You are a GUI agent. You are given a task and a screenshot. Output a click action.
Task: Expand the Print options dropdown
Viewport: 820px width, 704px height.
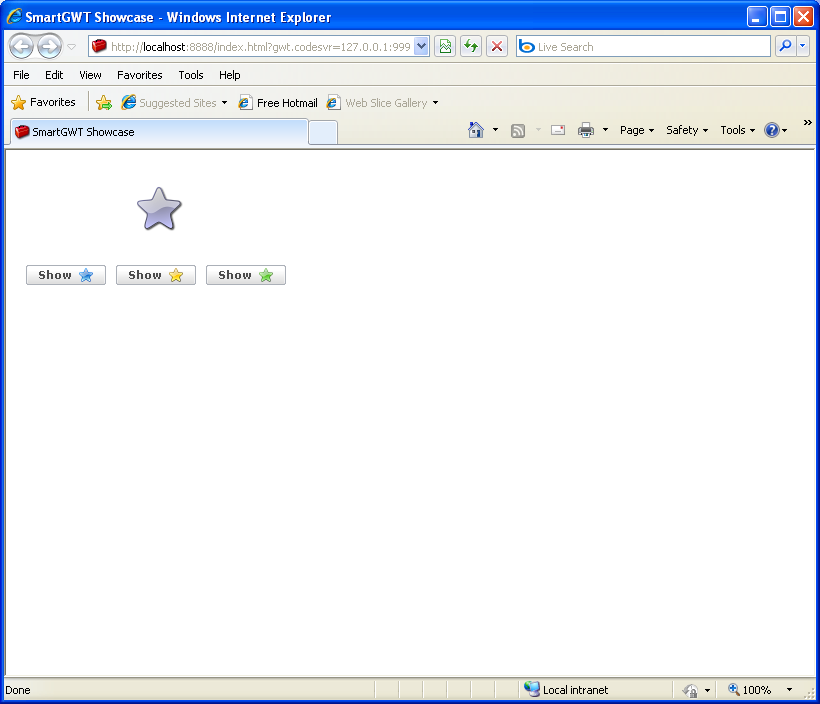click(605, 130)
